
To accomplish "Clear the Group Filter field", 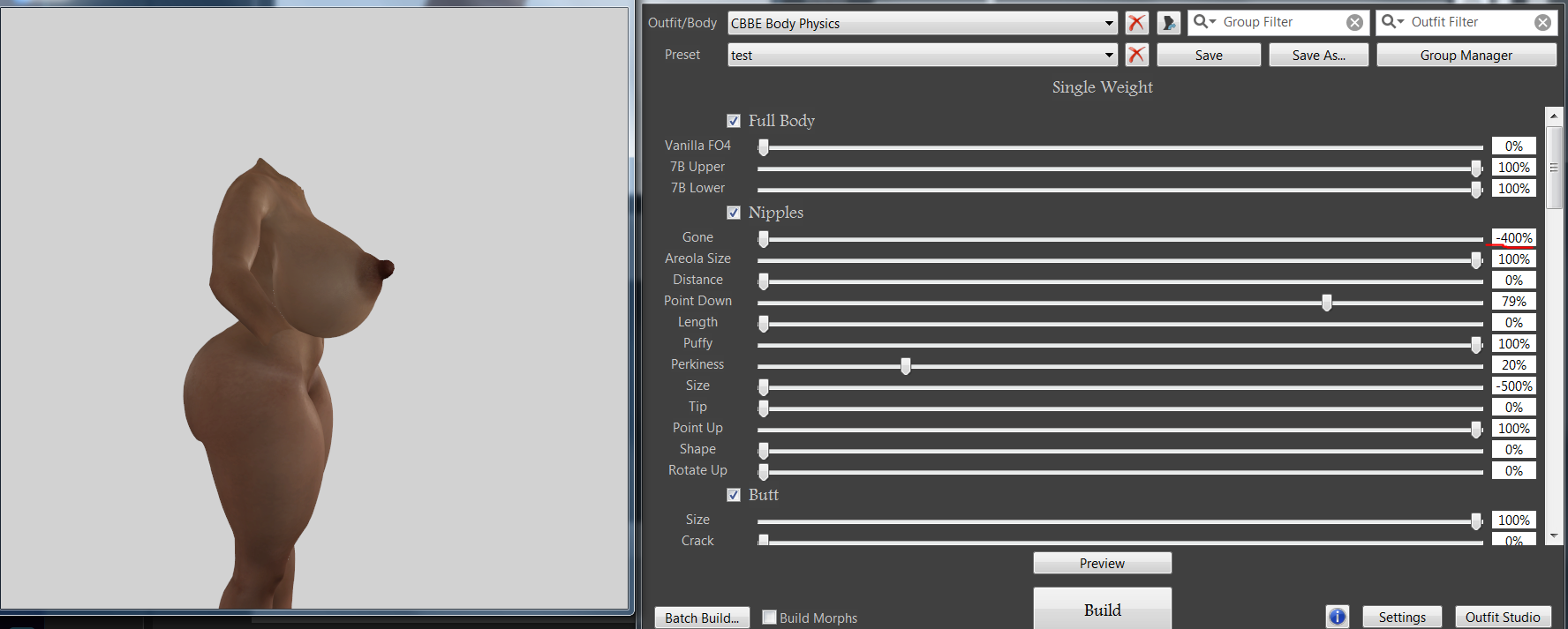I will point(1354,23).
